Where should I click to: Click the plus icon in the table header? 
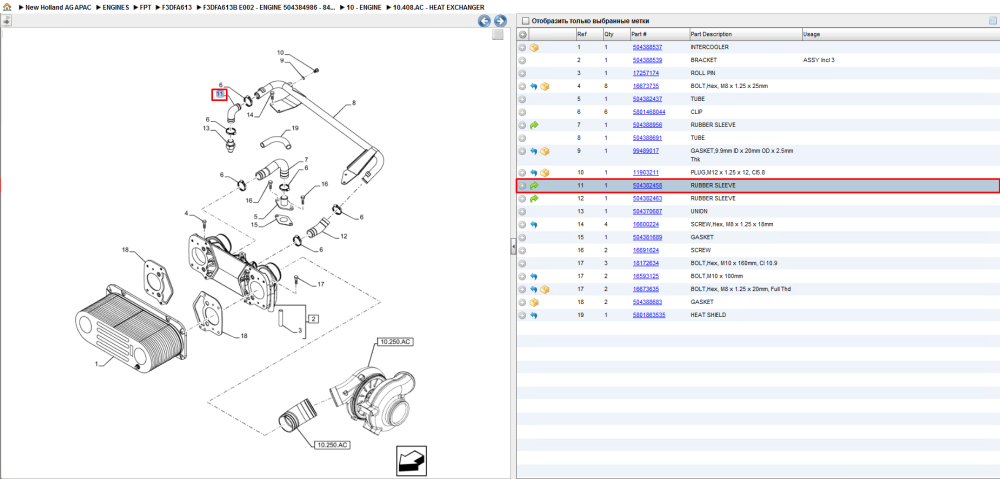[x=522, y=34]
